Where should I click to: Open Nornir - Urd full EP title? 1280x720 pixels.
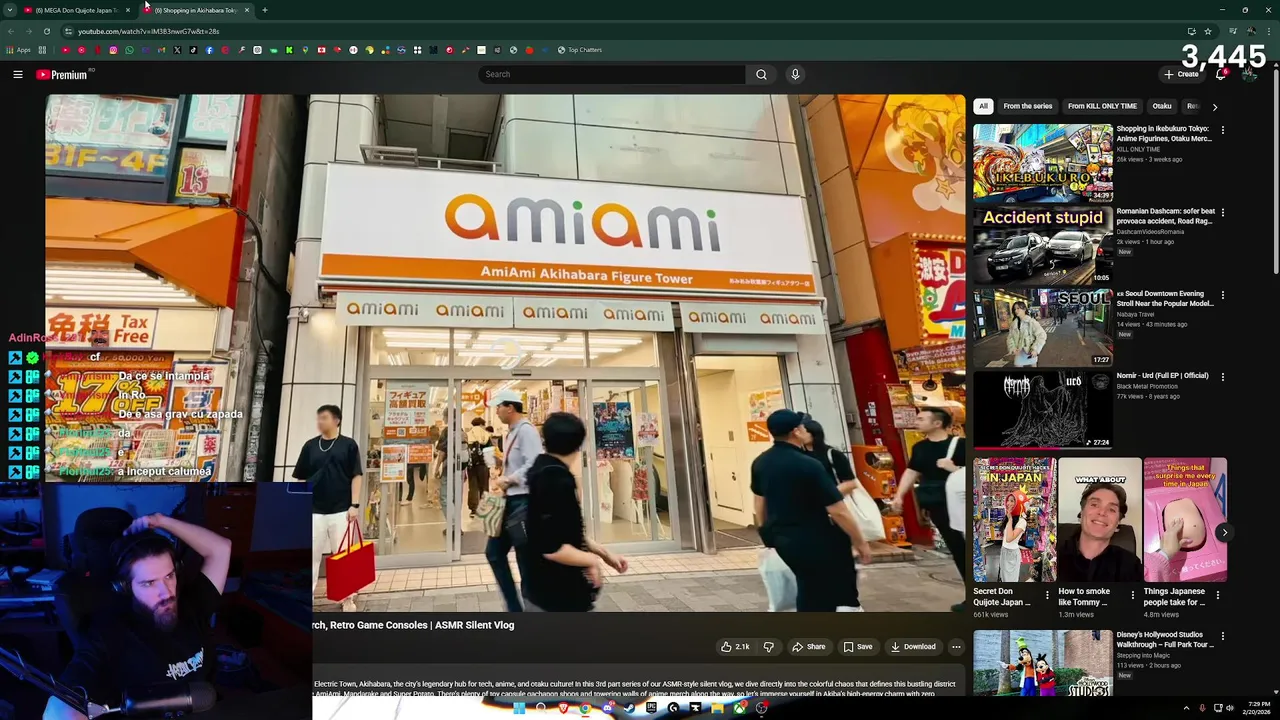coord(1163,376)
